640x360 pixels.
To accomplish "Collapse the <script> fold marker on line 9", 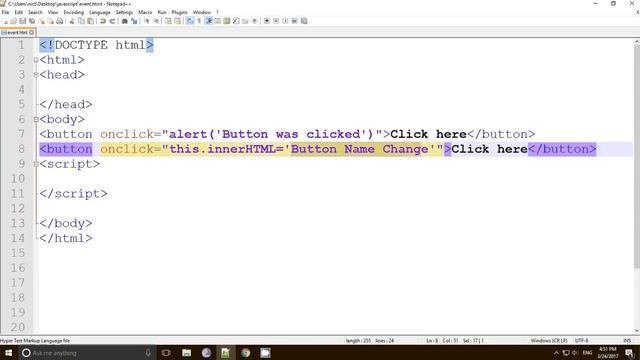I will click(36, 164).
